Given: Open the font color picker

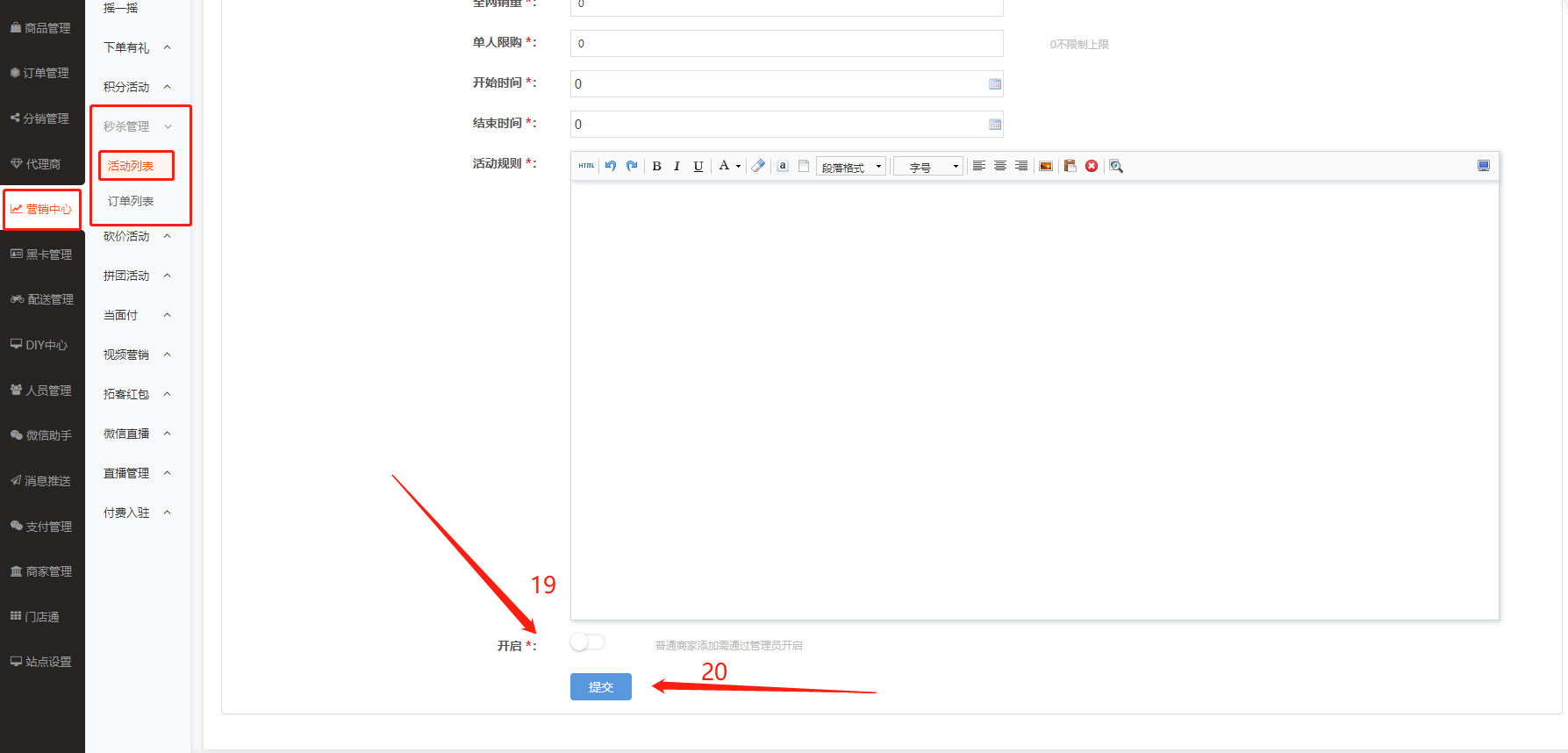Looking at the screenshot, I should pyautogui.click(x=728, y=166).
